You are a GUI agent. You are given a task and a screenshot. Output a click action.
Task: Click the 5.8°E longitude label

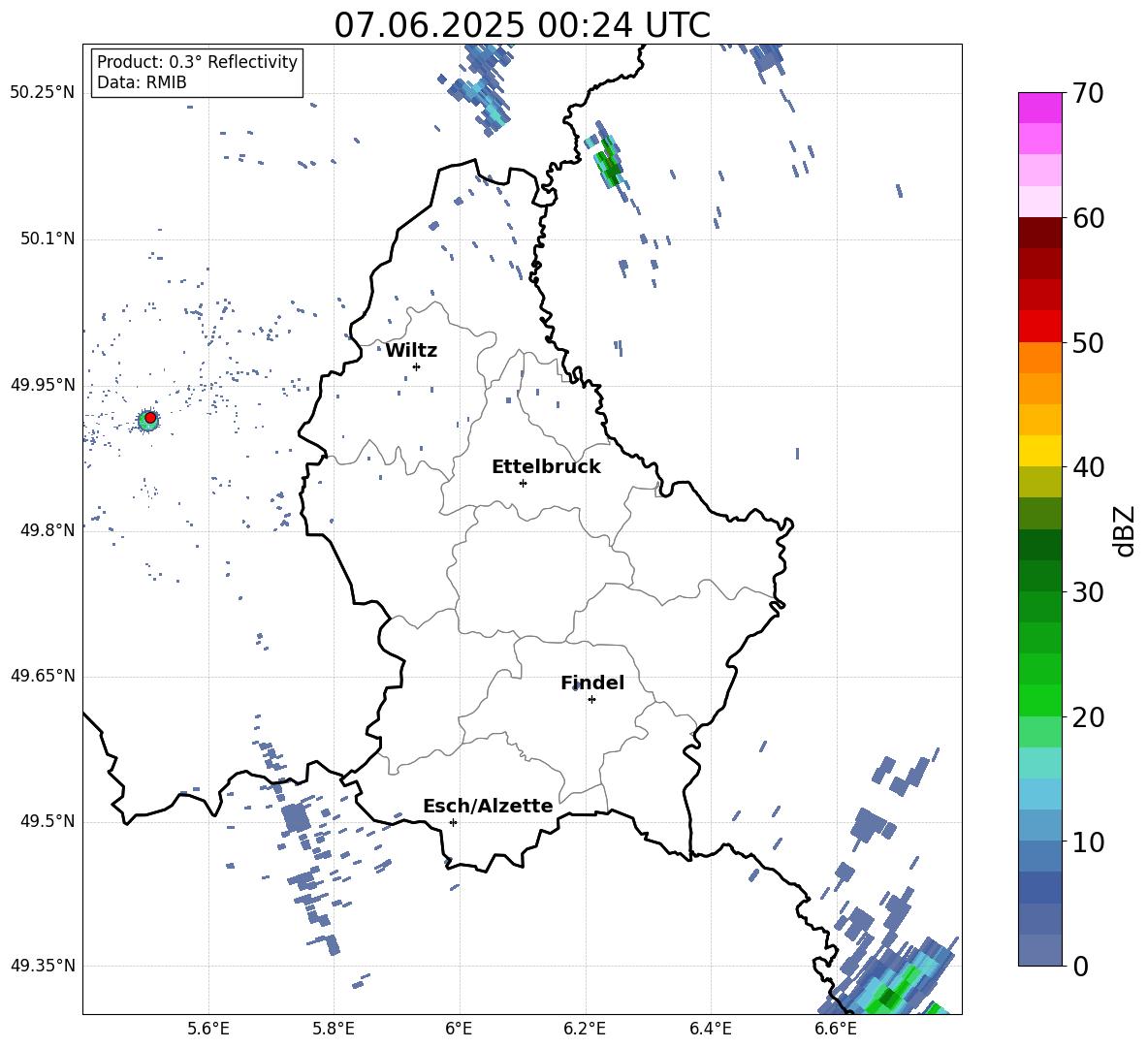tap(334, 1029)
